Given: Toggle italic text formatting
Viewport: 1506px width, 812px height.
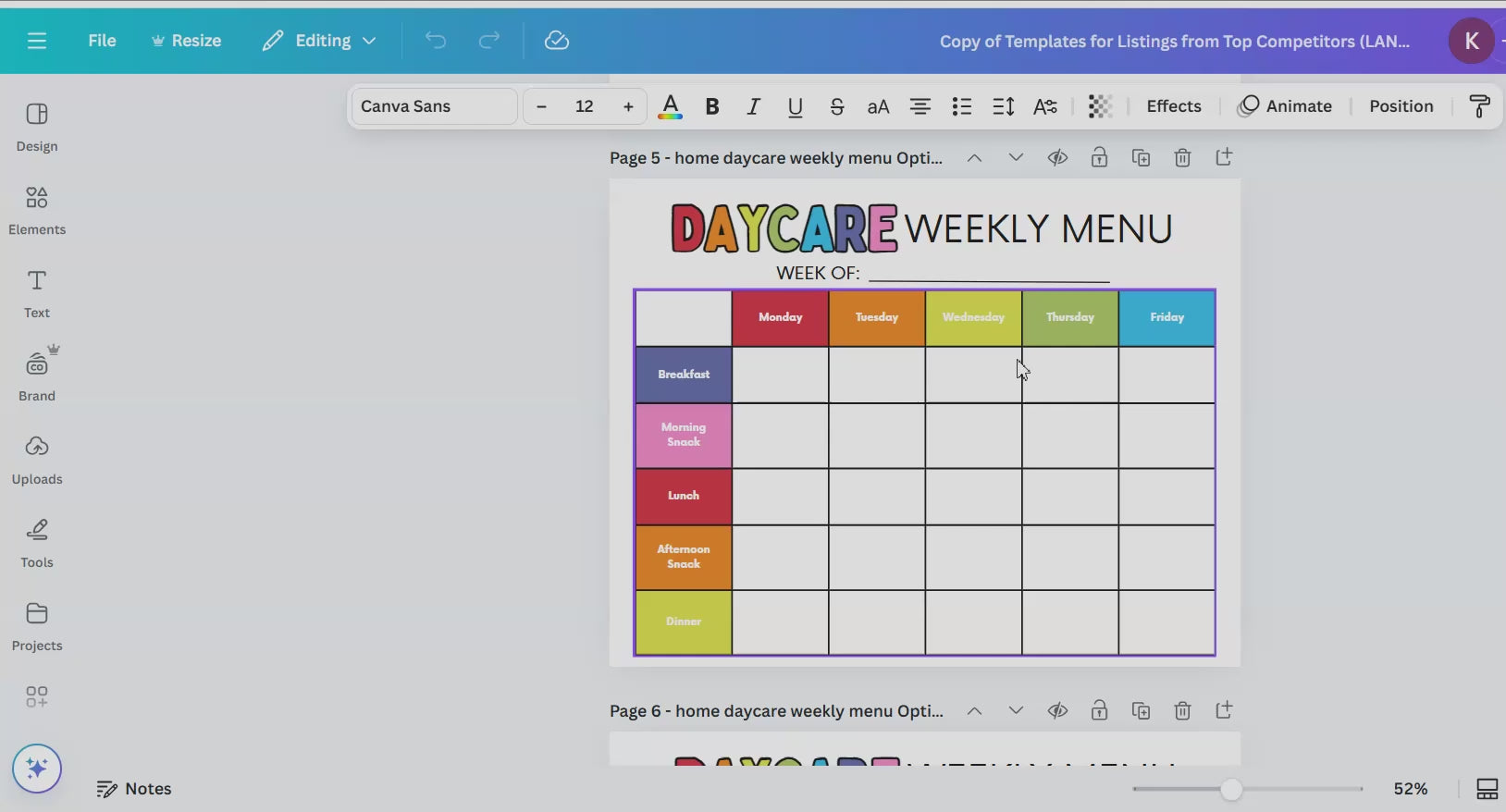Looking at the screenshot, I should 753,107.
